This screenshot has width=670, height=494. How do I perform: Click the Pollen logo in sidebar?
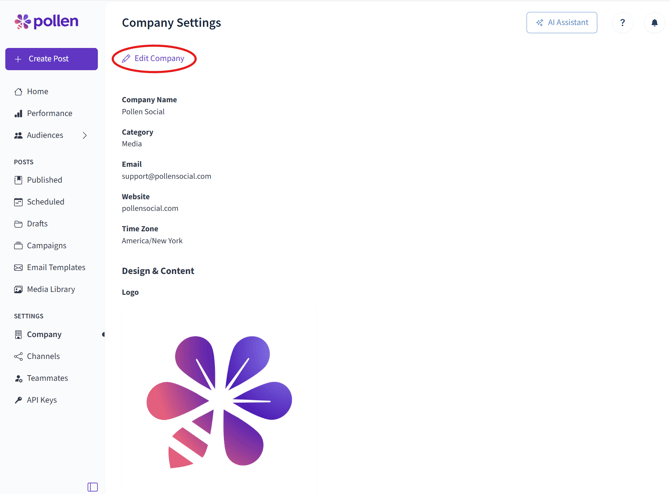pos(46,21)
